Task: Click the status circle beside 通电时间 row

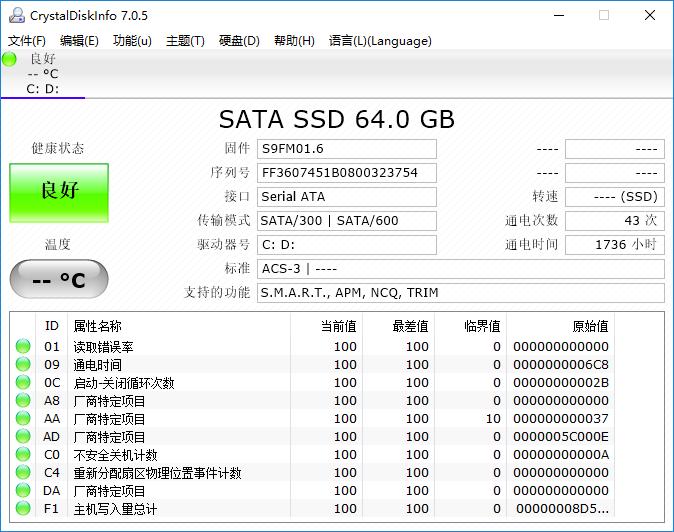Action: (x=23, y=365)
